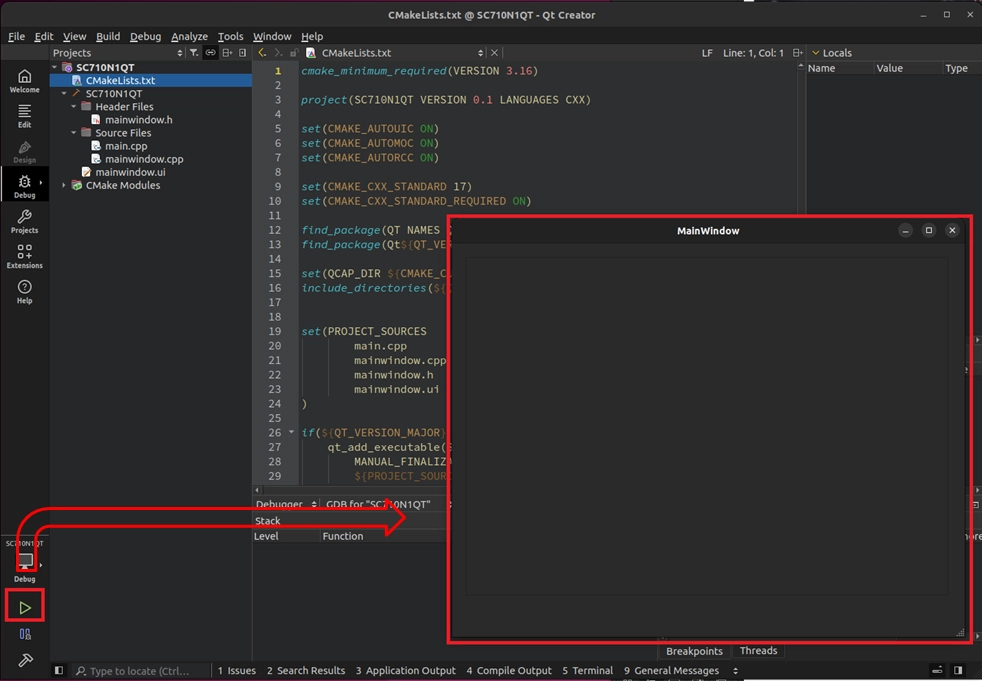This screenshot has height=681, width=982.
Task: Toggle the right sidebar visibility
Action: click(x=958, y=671)
